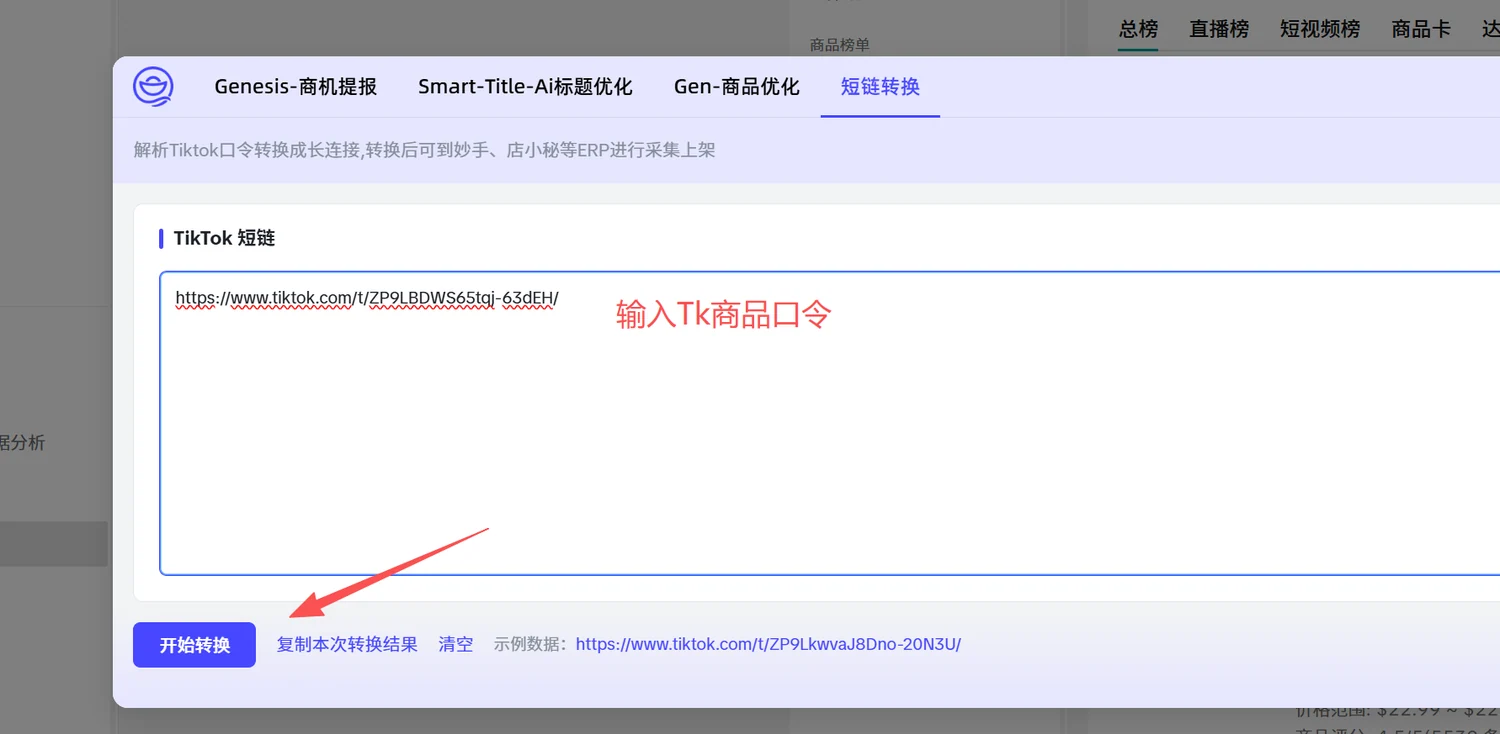Select 商品卡 tab in background page
The image size is (1500, 734).
coord(1421,29)
